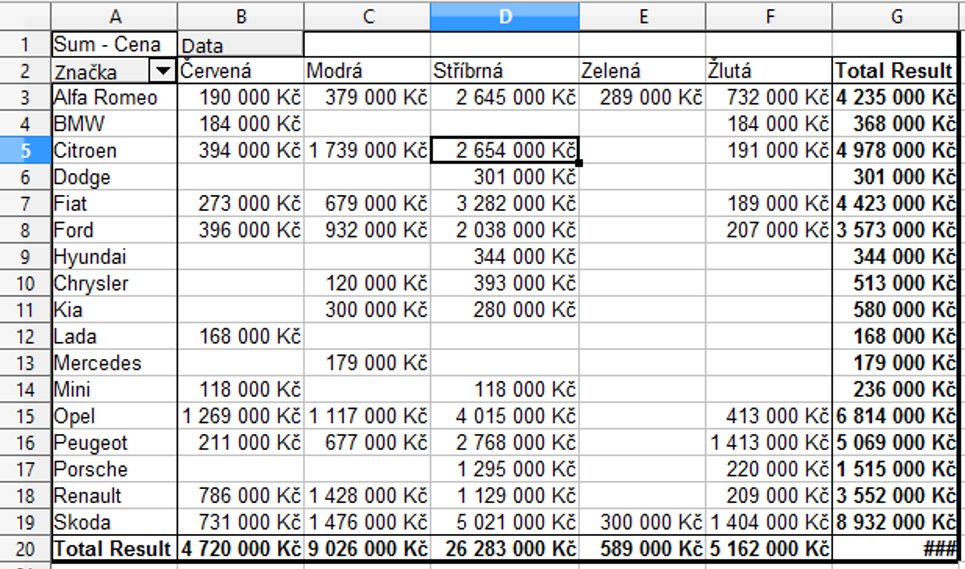
Task: Select the 'Kia' cell
Action: pos(114,310)
